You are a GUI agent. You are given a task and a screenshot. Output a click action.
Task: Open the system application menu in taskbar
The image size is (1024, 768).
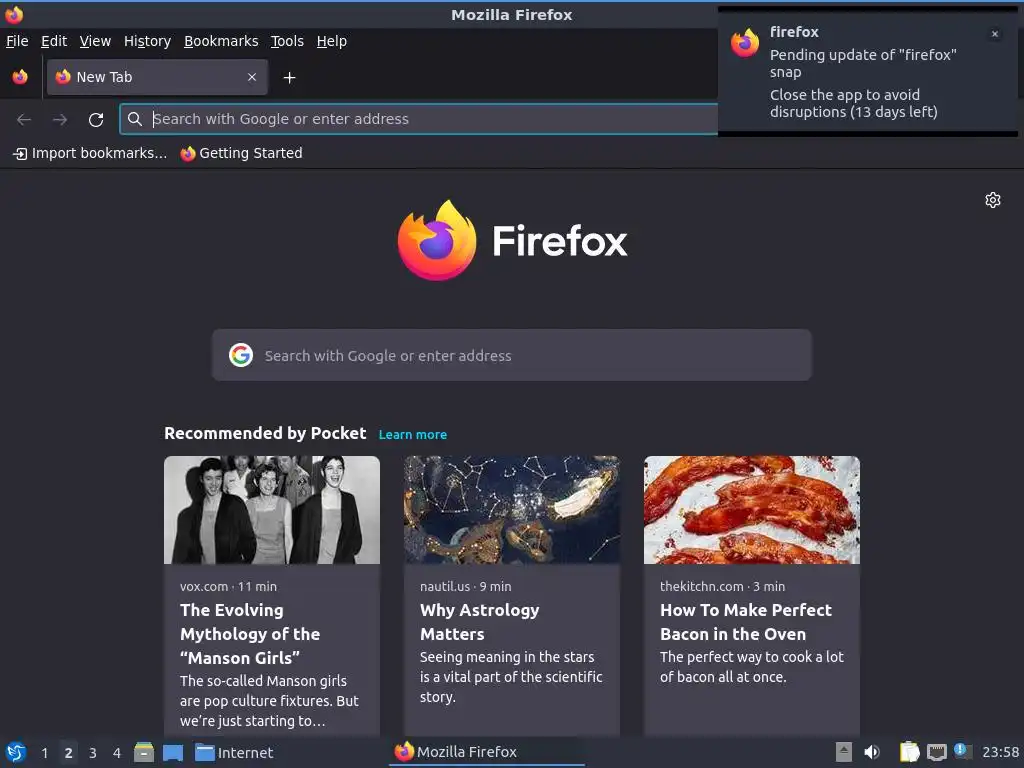(16, 752)
